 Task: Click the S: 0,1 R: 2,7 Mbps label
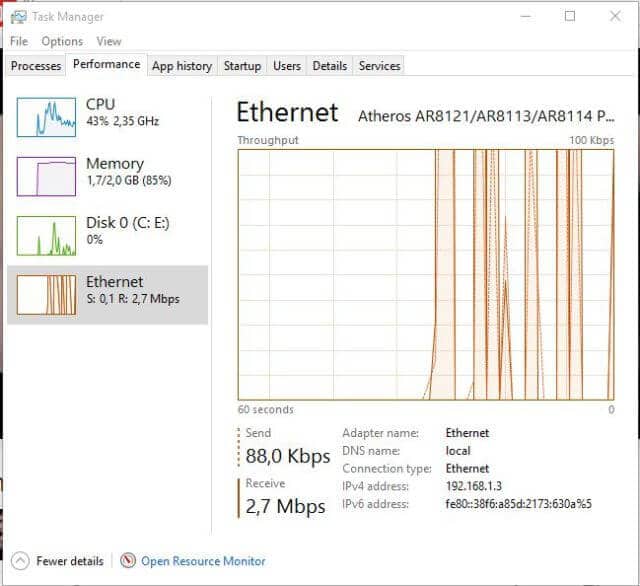(x=133, y=299)
